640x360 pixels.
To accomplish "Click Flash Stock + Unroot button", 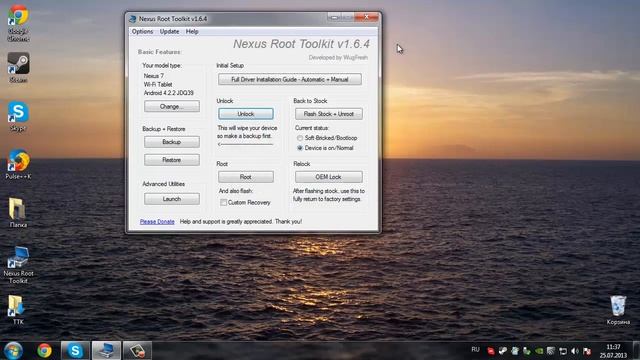I will [329, 114].
